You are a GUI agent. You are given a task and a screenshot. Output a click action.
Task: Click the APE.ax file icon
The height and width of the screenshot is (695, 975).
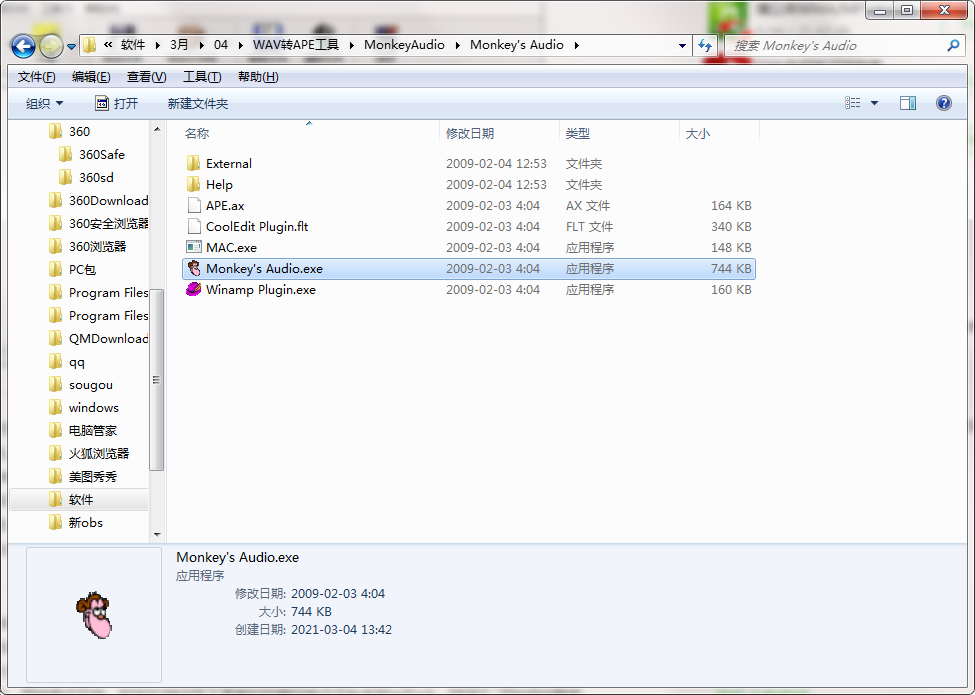tap(194, 205)
